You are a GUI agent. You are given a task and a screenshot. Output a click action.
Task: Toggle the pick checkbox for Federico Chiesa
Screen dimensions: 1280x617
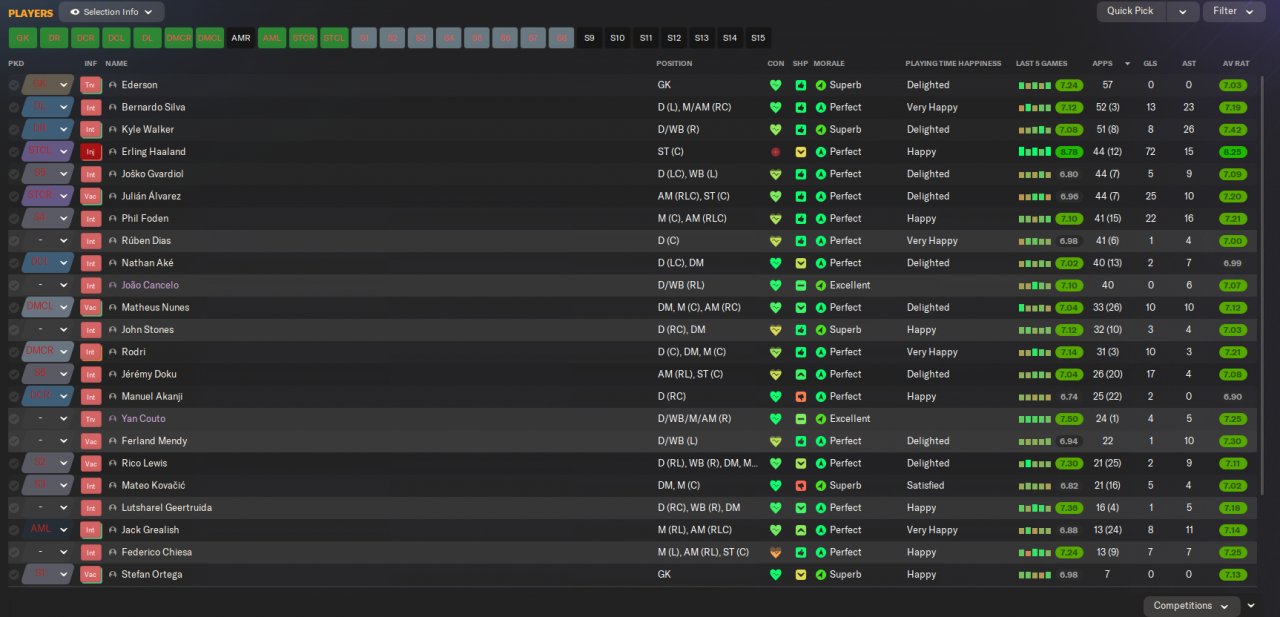(x=14, y=552)
